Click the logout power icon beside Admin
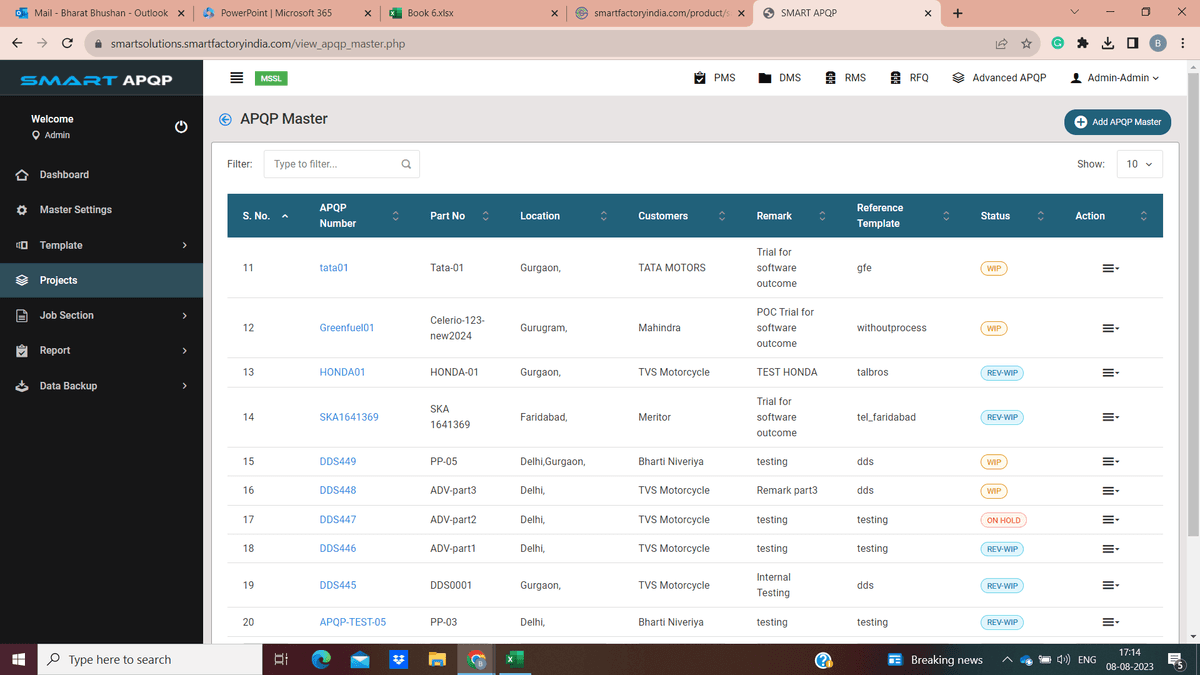The height and width of the screenshot is (675, 1200). [181, 126]
